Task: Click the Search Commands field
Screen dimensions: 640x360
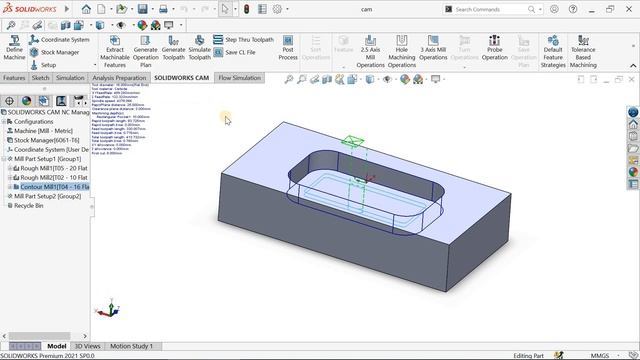Action: [493, 9]
